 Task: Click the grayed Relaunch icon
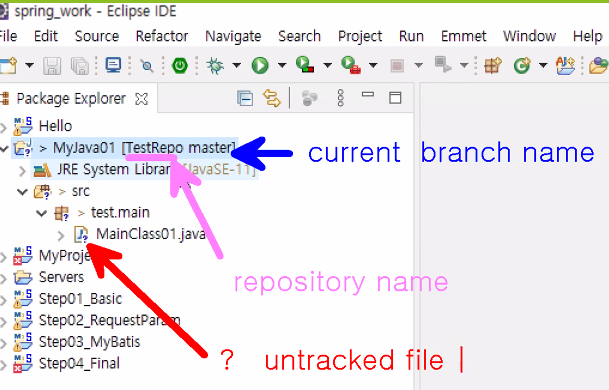click(443, 64)
